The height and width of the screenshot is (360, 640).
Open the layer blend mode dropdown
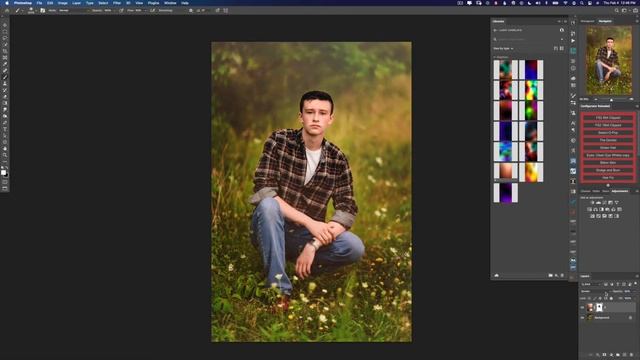(595, 291)
